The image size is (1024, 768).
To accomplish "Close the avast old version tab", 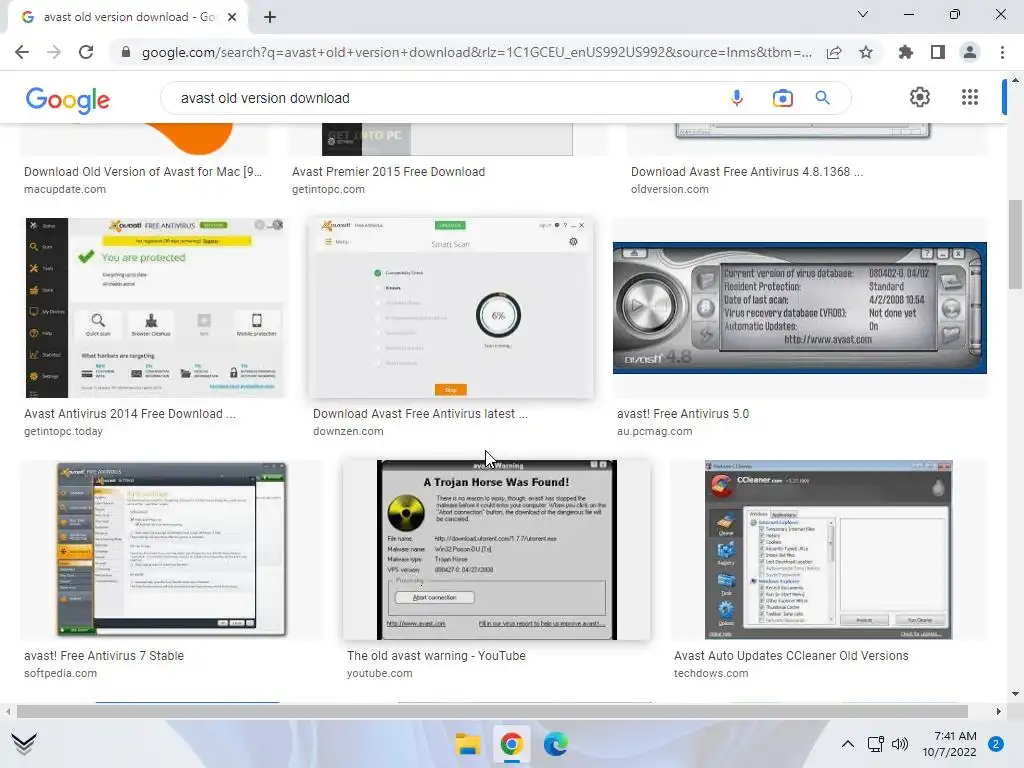I will (232, 17).
